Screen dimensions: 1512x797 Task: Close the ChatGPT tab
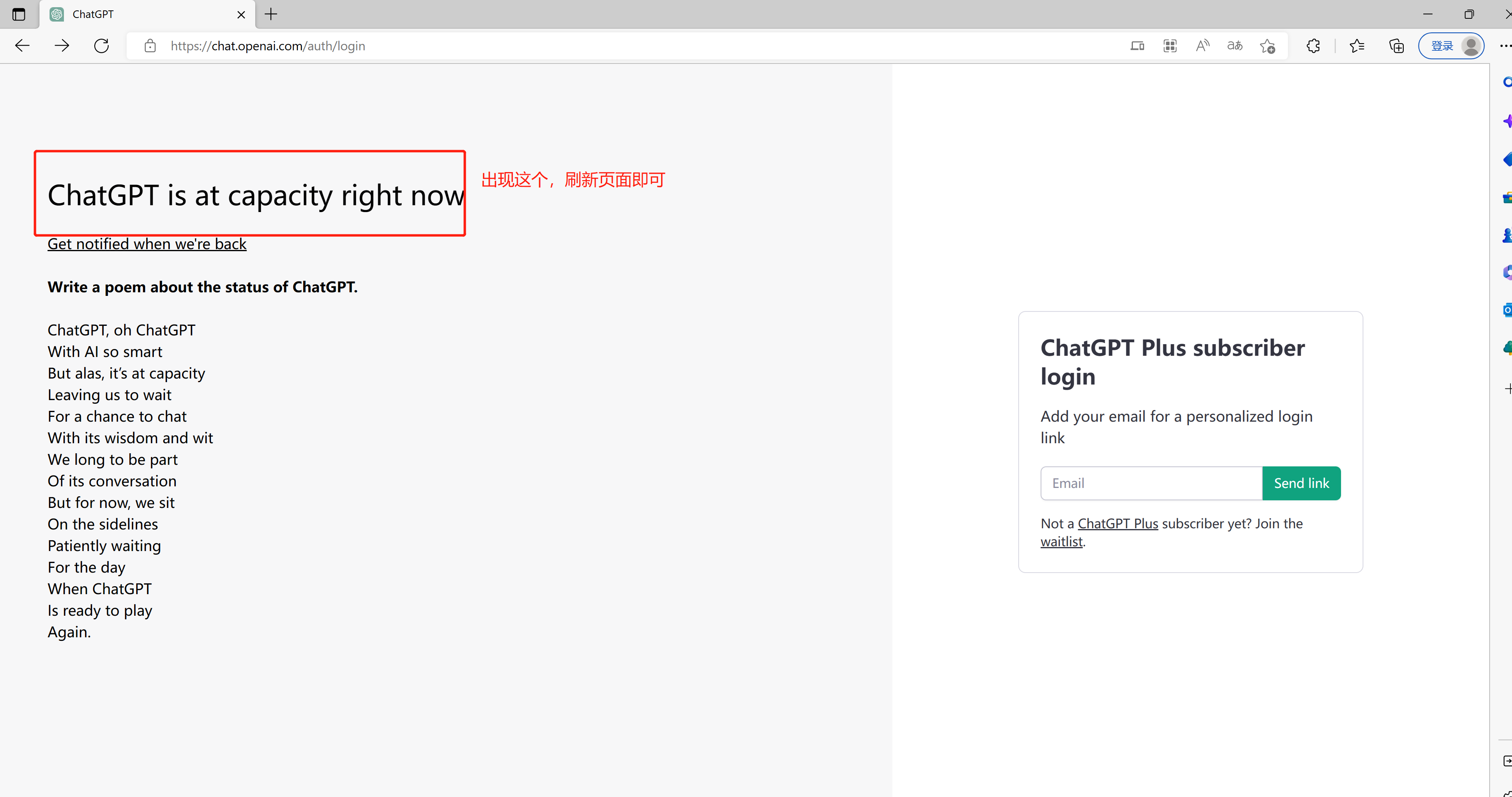pyautogui.click(x=241, y=15)
